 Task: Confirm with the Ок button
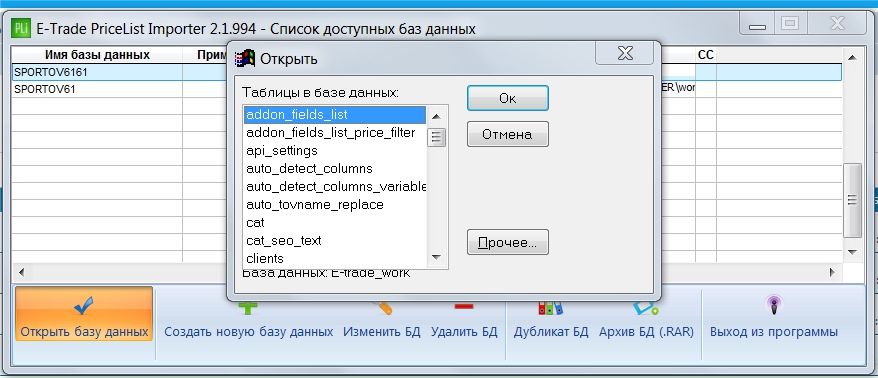click(507, 99)
